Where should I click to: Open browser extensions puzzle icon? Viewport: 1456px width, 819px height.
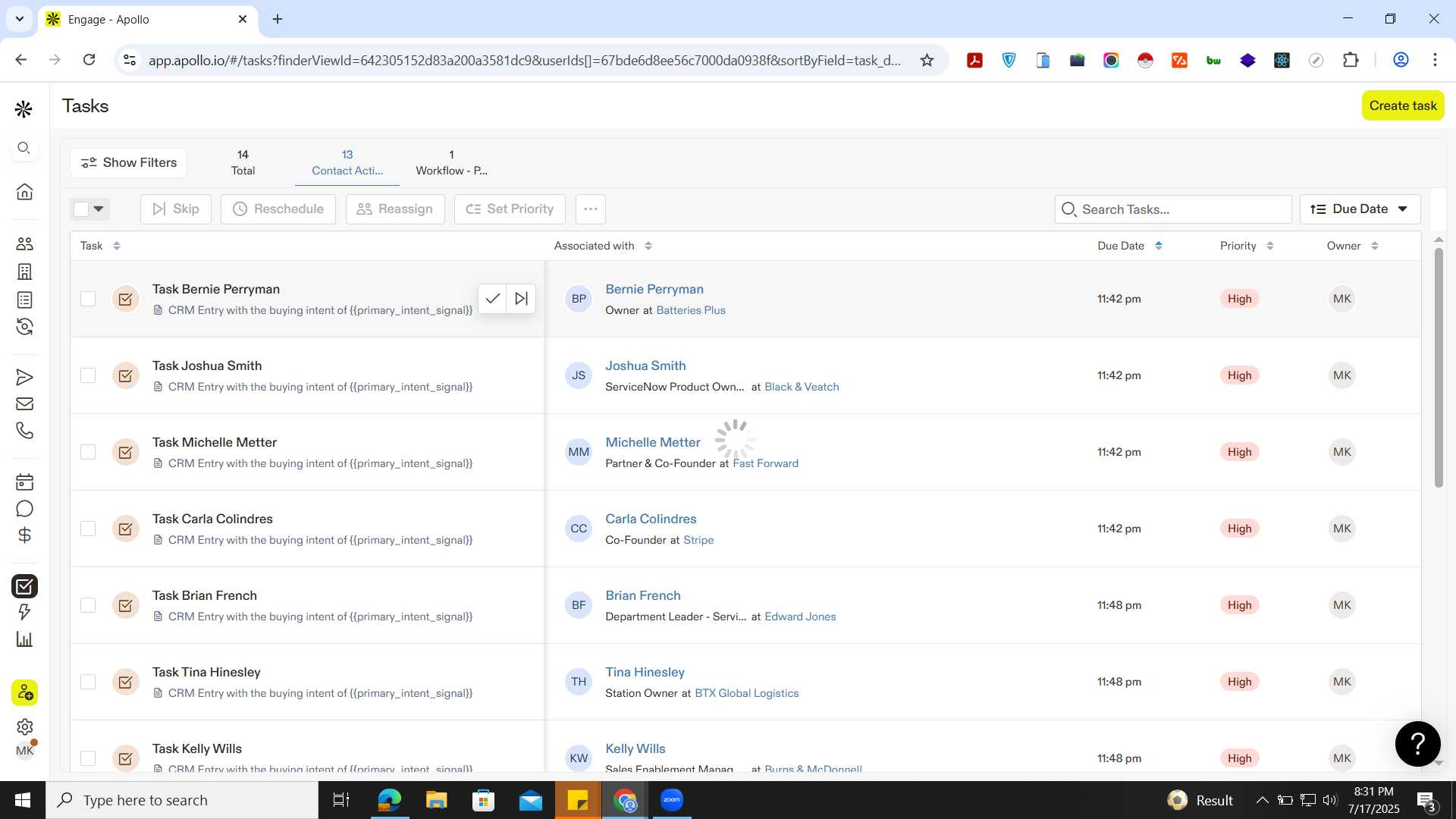(1351, 60)
